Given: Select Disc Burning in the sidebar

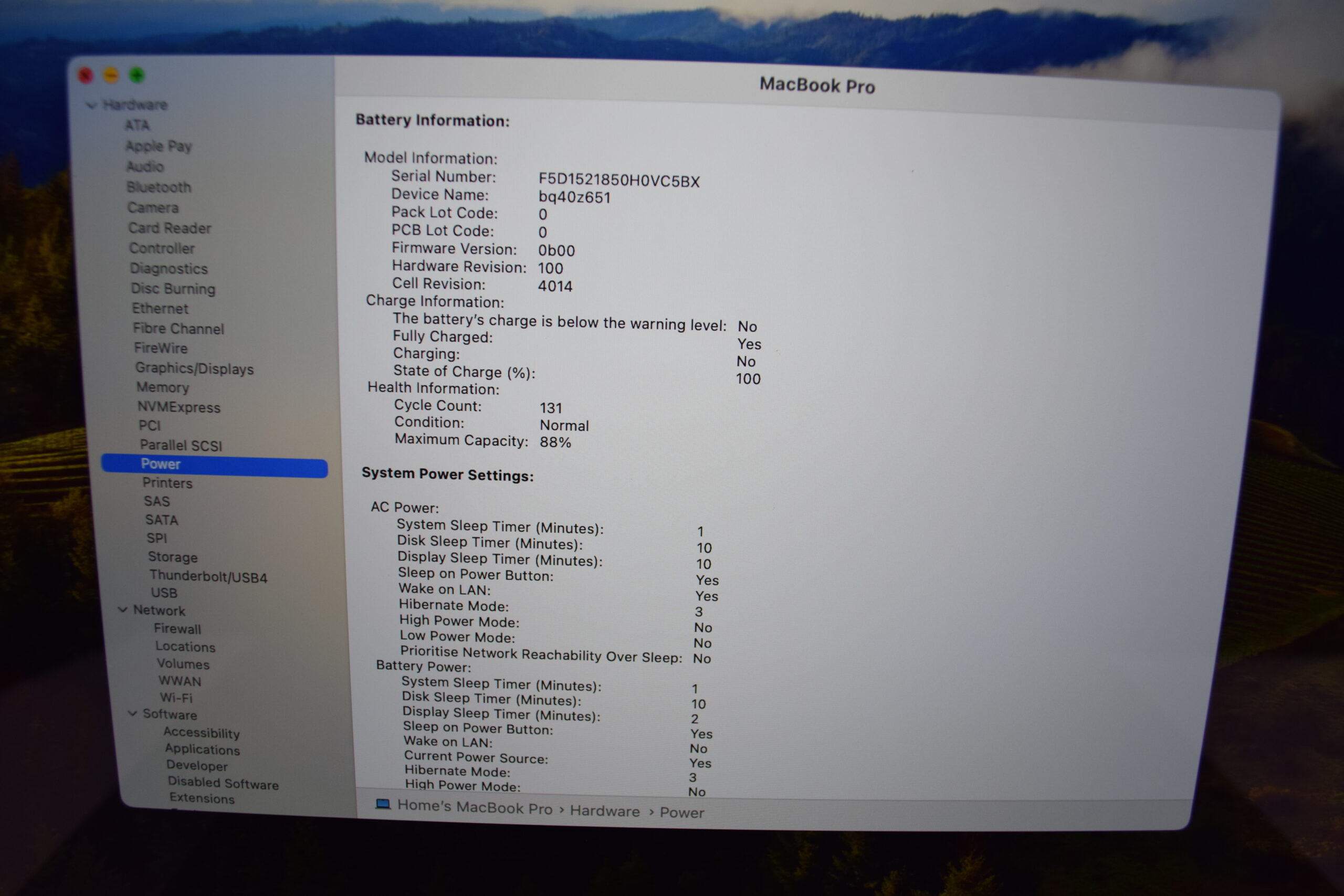Looking at the screenshot, I should [x=173, y=289].
